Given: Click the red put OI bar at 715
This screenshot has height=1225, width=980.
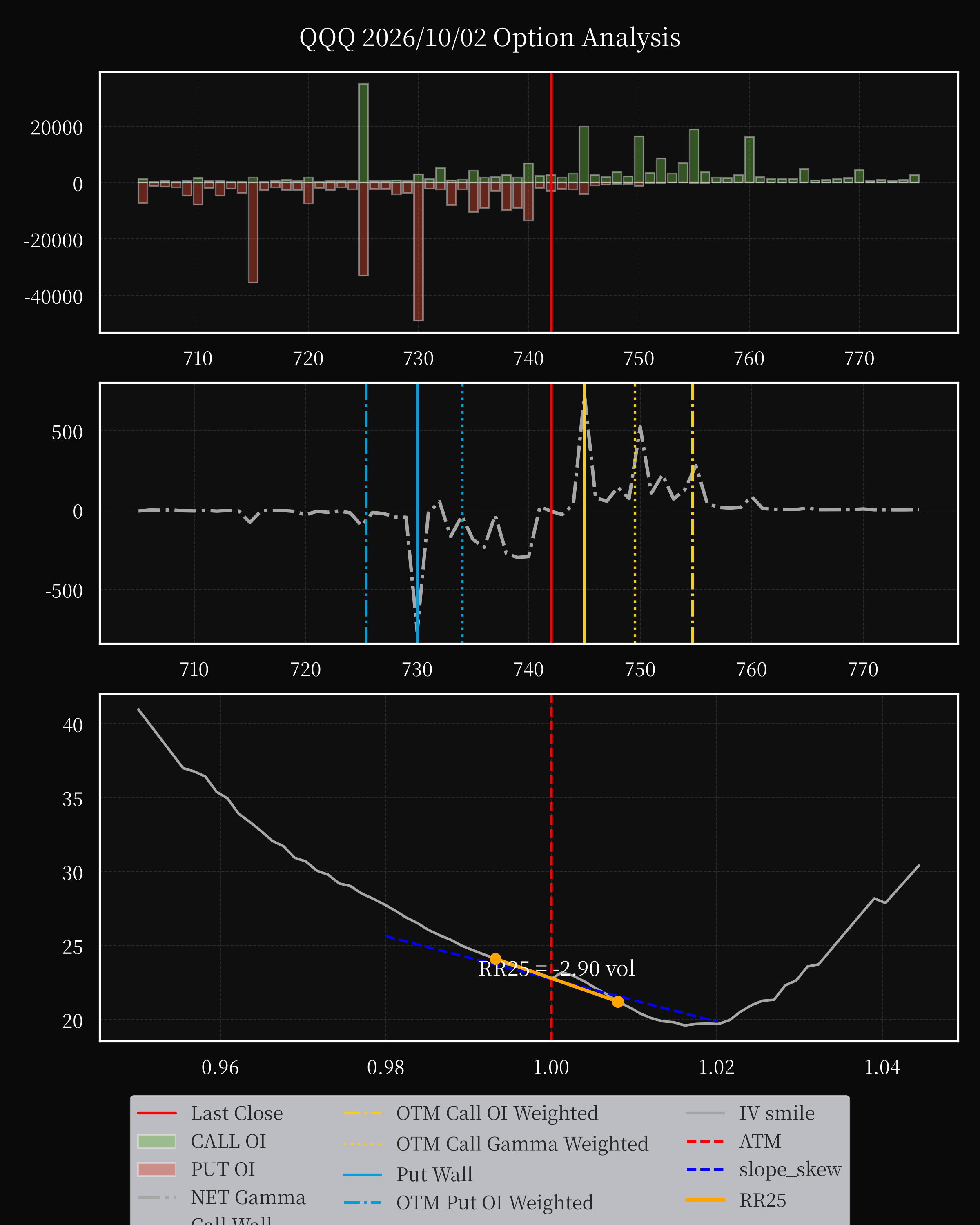Looking at the screenshot, I should pos(253,232).
